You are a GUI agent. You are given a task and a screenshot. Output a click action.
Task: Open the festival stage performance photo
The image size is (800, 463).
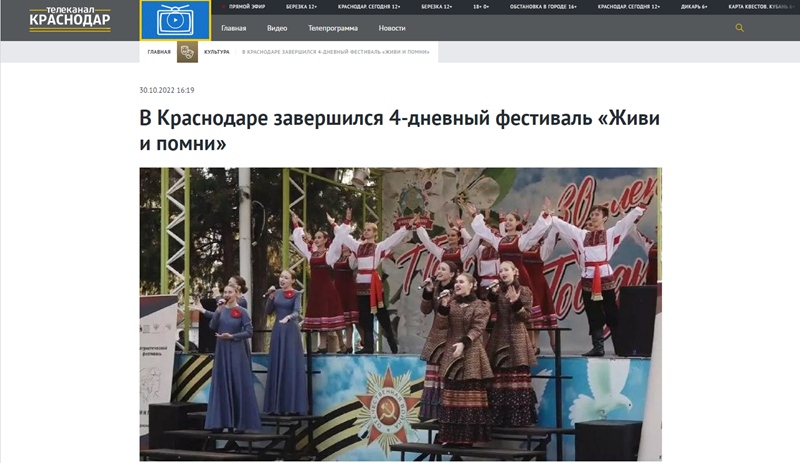(x=401, y=314)
